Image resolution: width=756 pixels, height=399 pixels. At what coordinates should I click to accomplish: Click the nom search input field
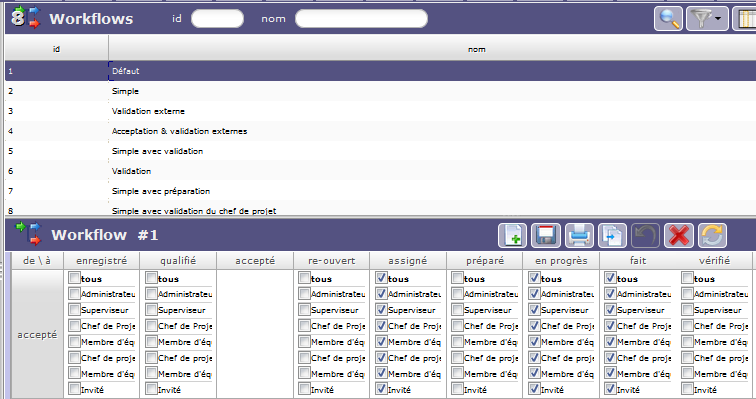(361, 19)
